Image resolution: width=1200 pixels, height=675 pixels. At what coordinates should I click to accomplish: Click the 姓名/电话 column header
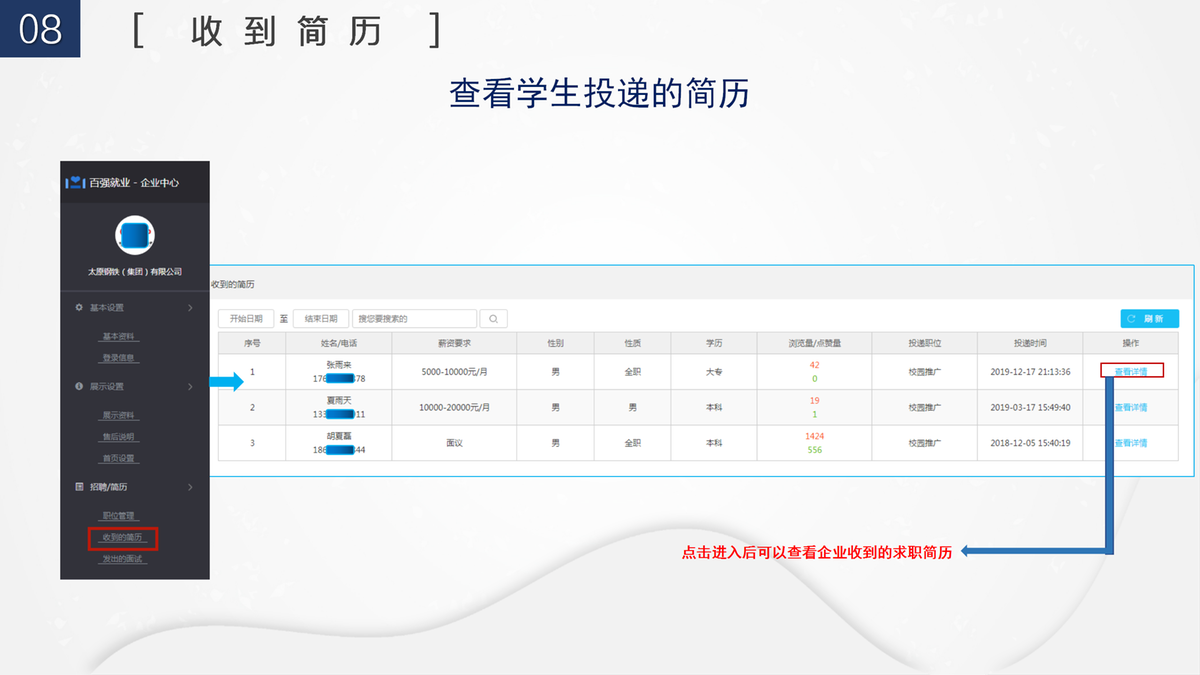(339, 343)
